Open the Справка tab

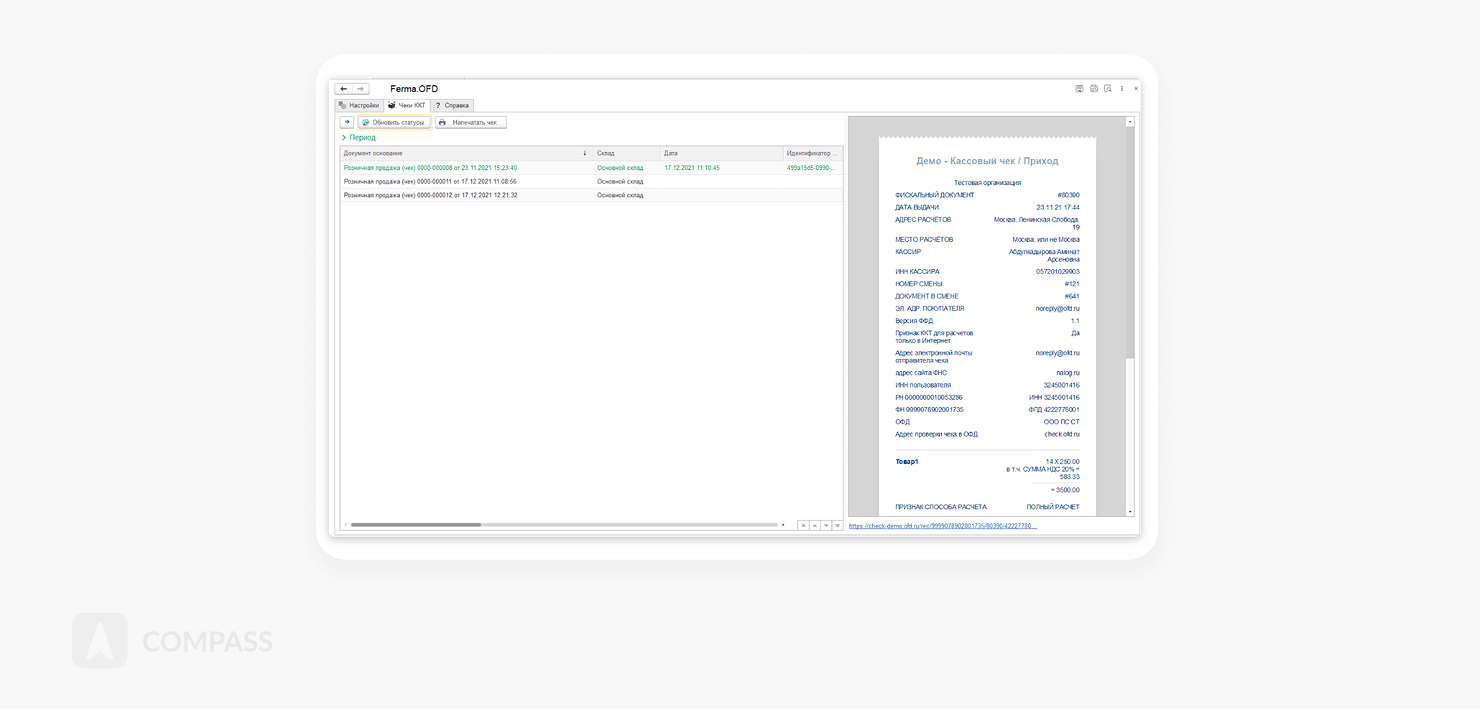coord(452,105)
